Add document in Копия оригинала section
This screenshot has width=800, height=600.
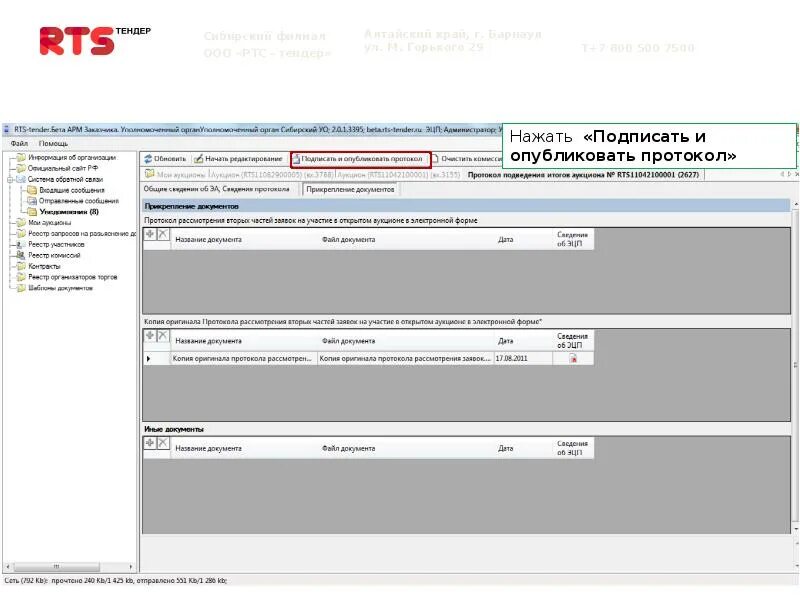click(150, 336)
